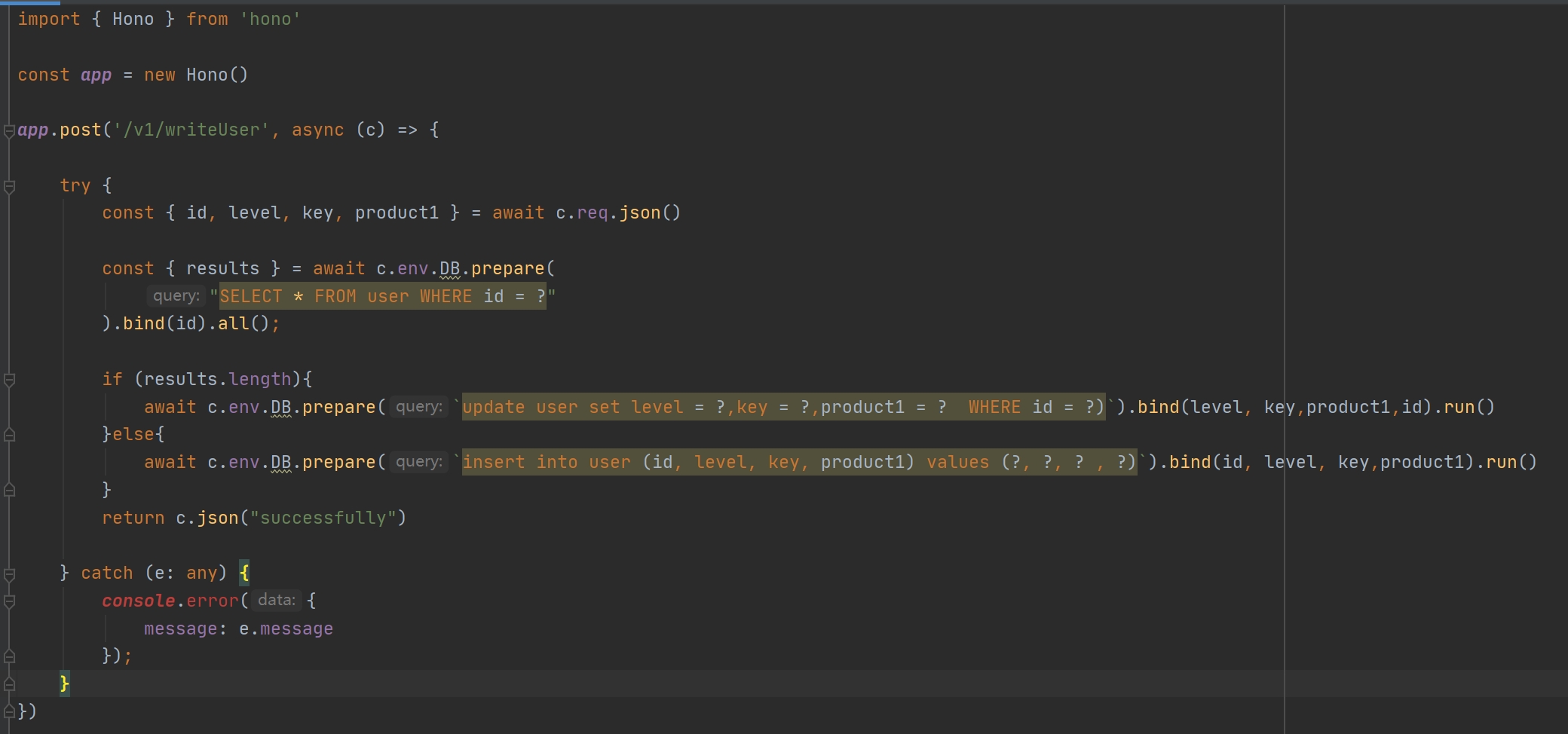Click results.length in the if condition

(217, 379)
